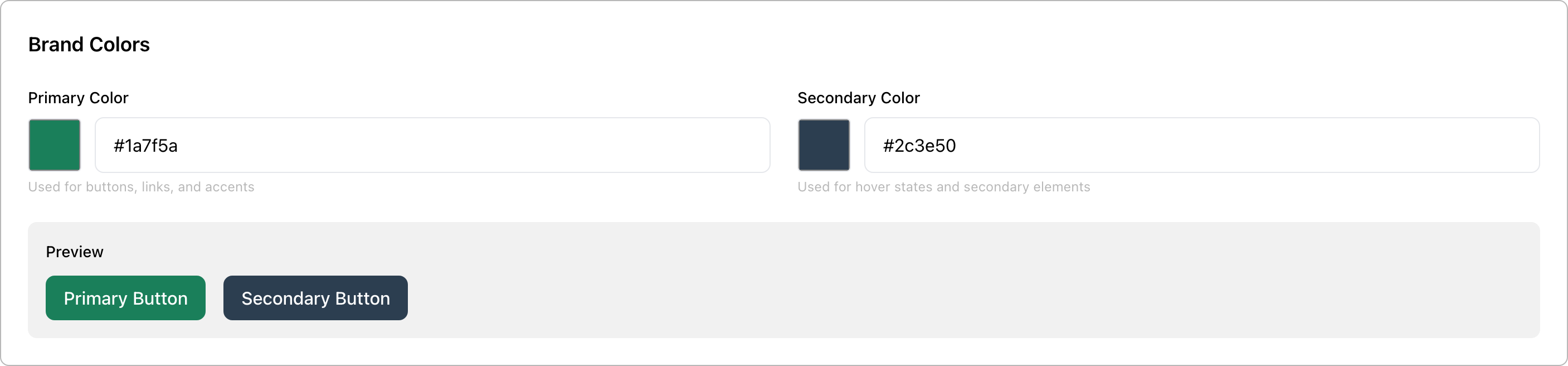Click the "Preview" section label

click(74, 252)
